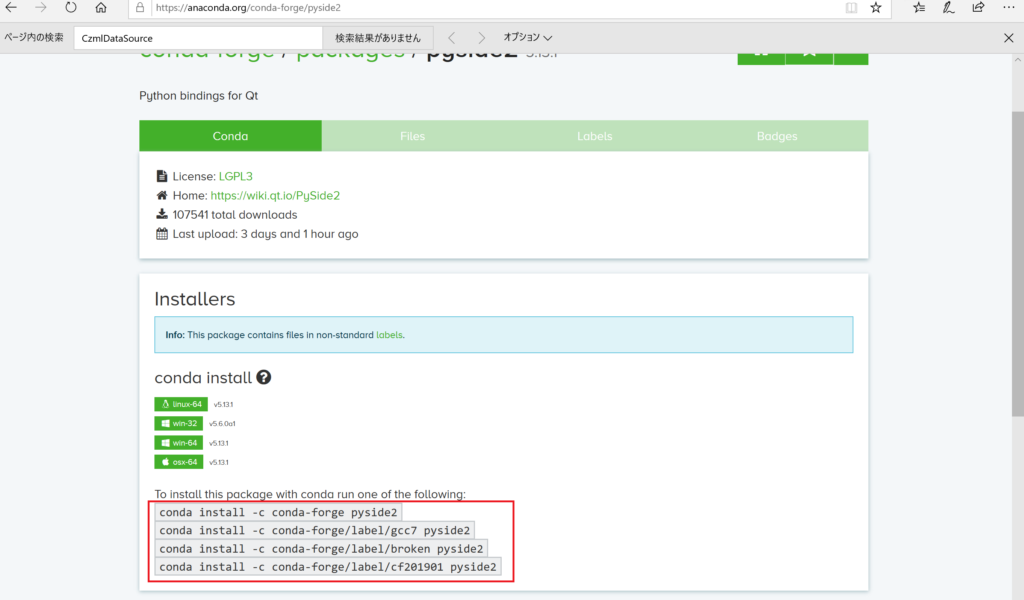The width and height of the screenshot is (1024, 600).
Task: Jump to the previous find result
Action: (451, 38)
